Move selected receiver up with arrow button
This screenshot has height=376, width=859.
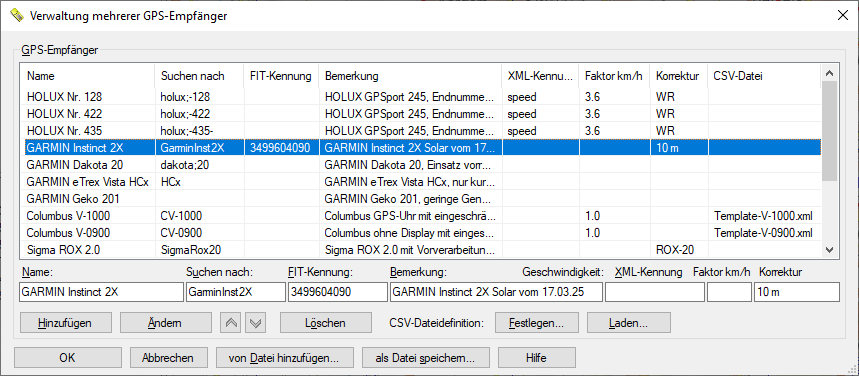coord(231,323)
